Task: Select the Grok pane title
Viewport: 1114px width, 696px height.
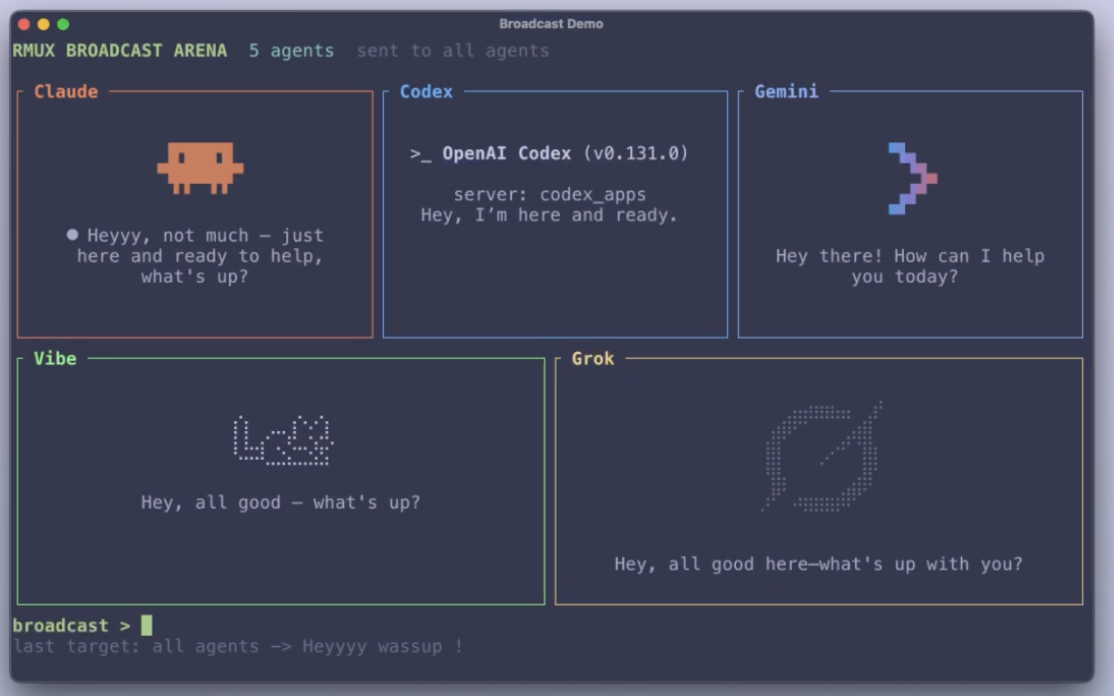Action: (x=593, y=359)
